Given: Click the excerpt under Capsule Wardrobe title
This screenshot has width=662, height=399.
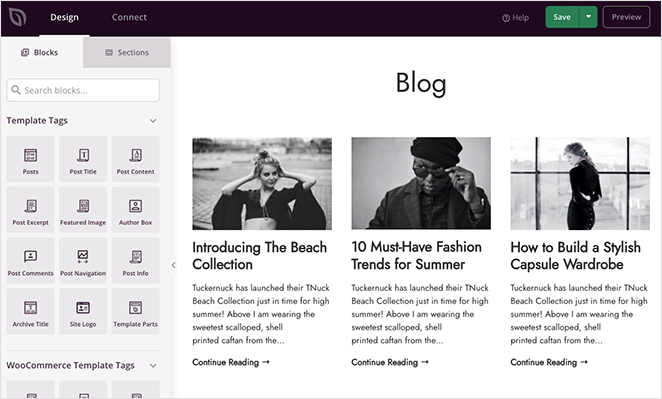Looking at the screenshot, I should 579,314.
